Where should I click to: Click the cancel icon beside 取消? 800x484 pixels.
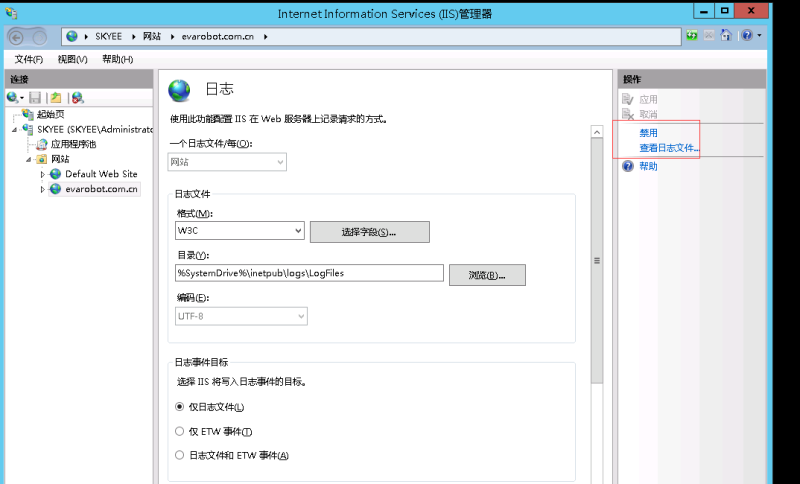coord(628,114)
